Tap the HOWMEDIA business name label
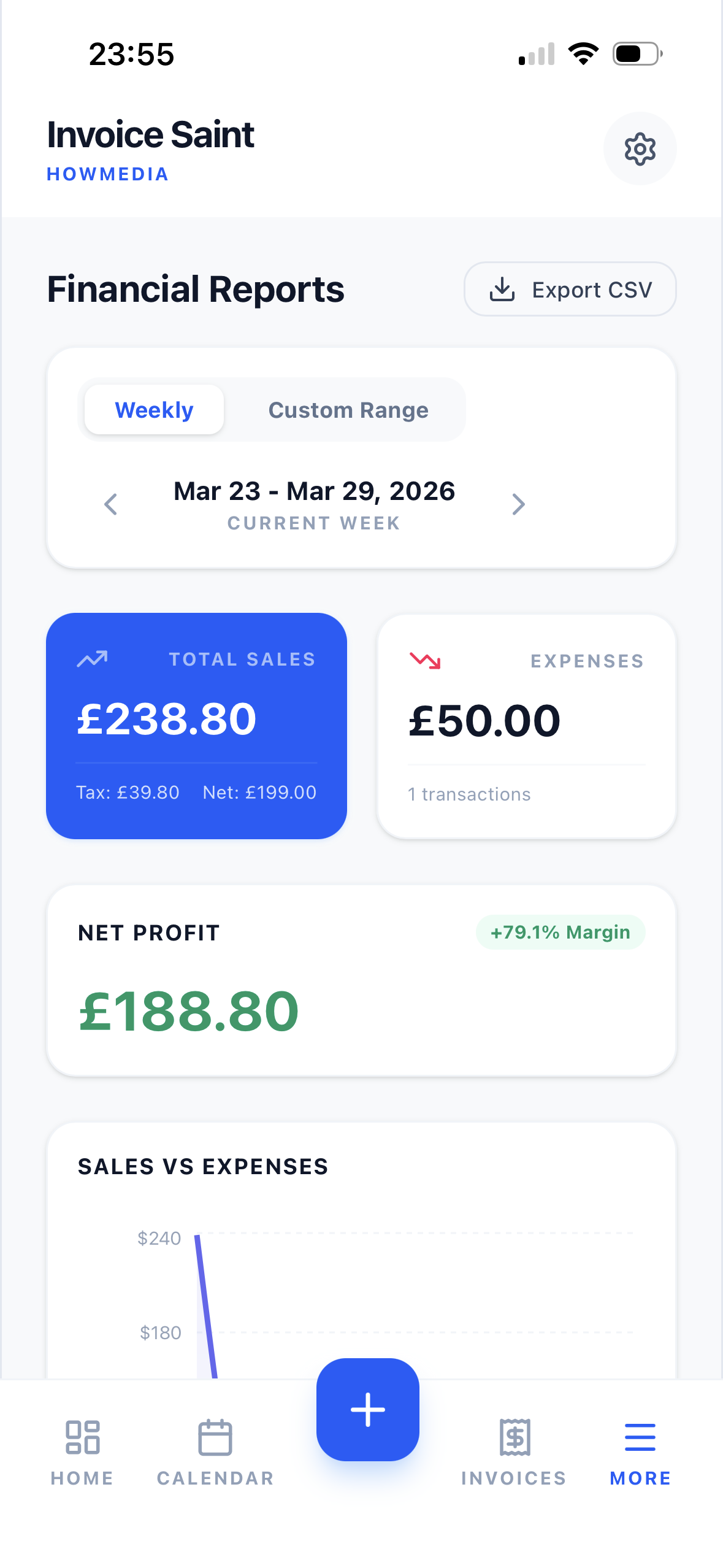The width and height of the screenshot is (723, 1568). [x=108, y=174]
